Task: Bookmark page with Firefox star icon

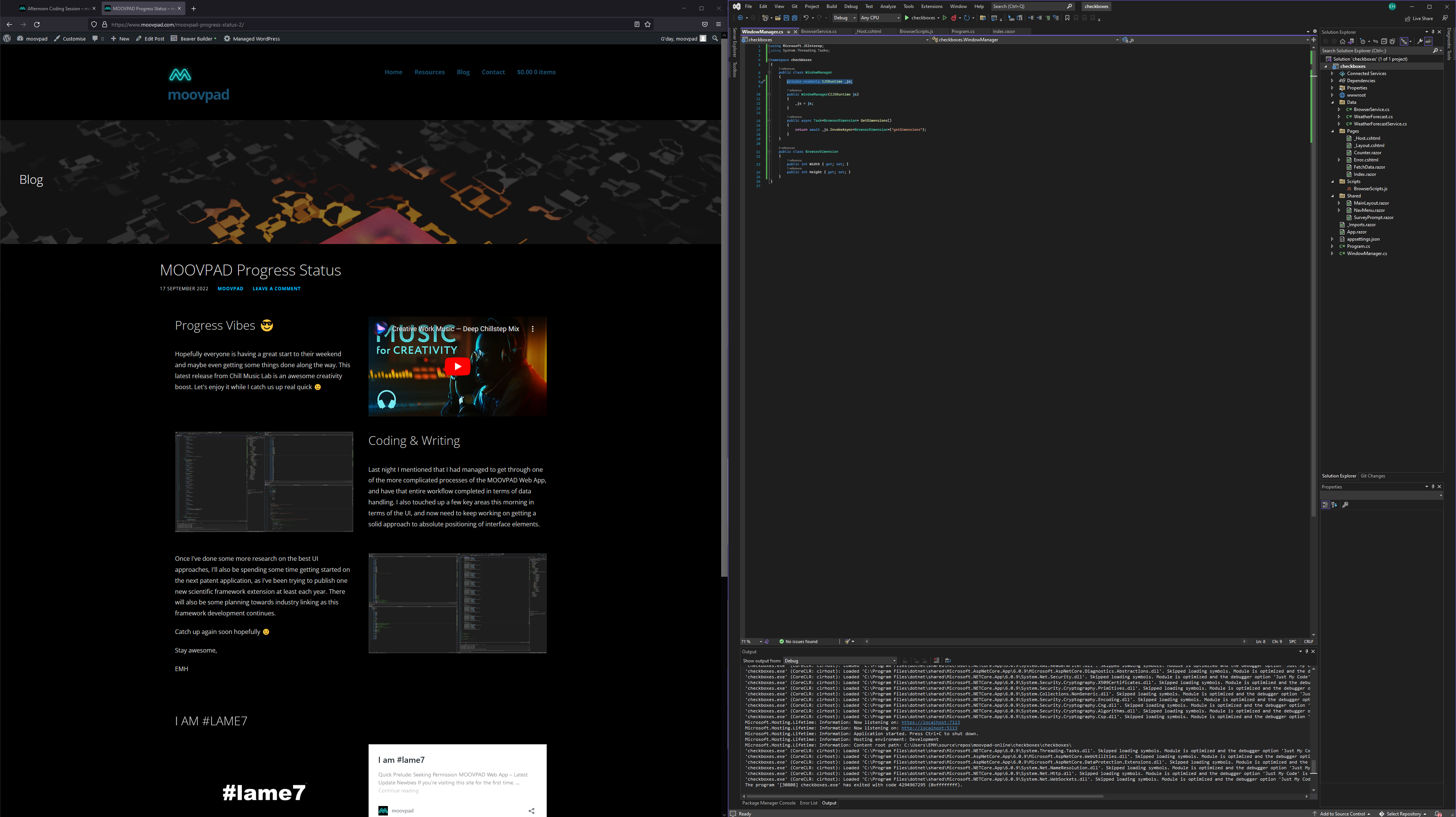Action: tap(648, 24)
